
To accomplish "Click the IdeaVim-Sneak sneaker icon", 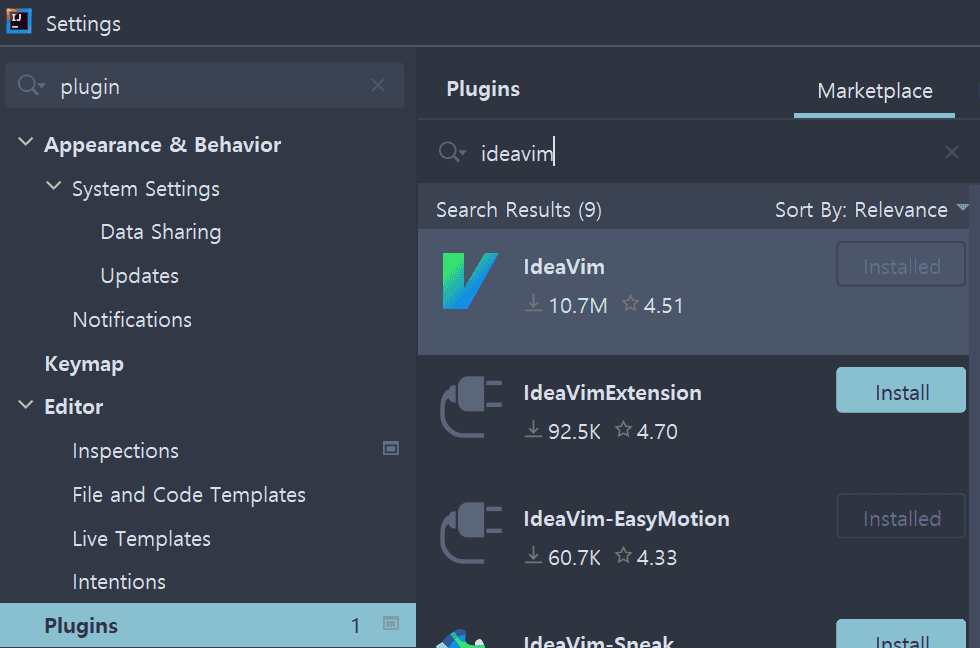I will [461, 639].
